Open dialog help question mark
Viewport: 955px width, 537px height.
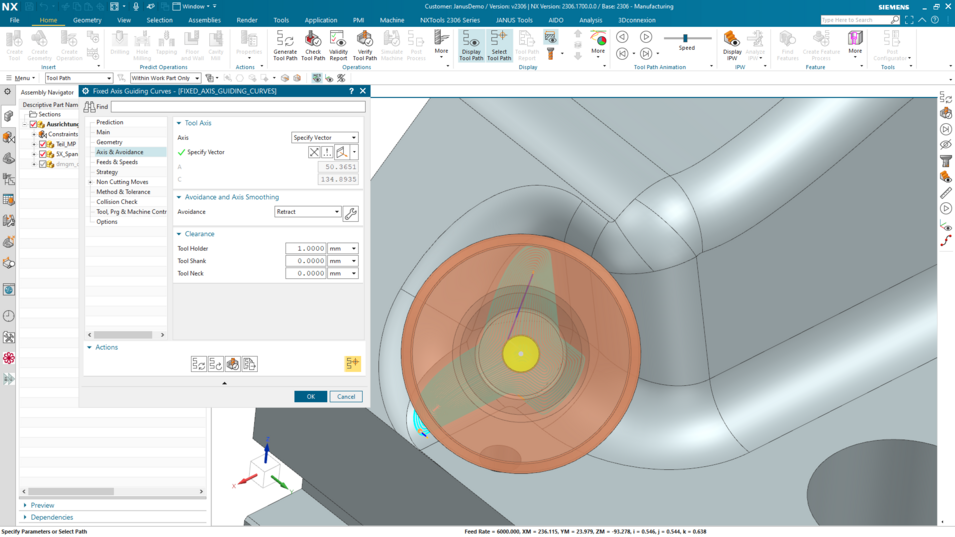[351, 91]
